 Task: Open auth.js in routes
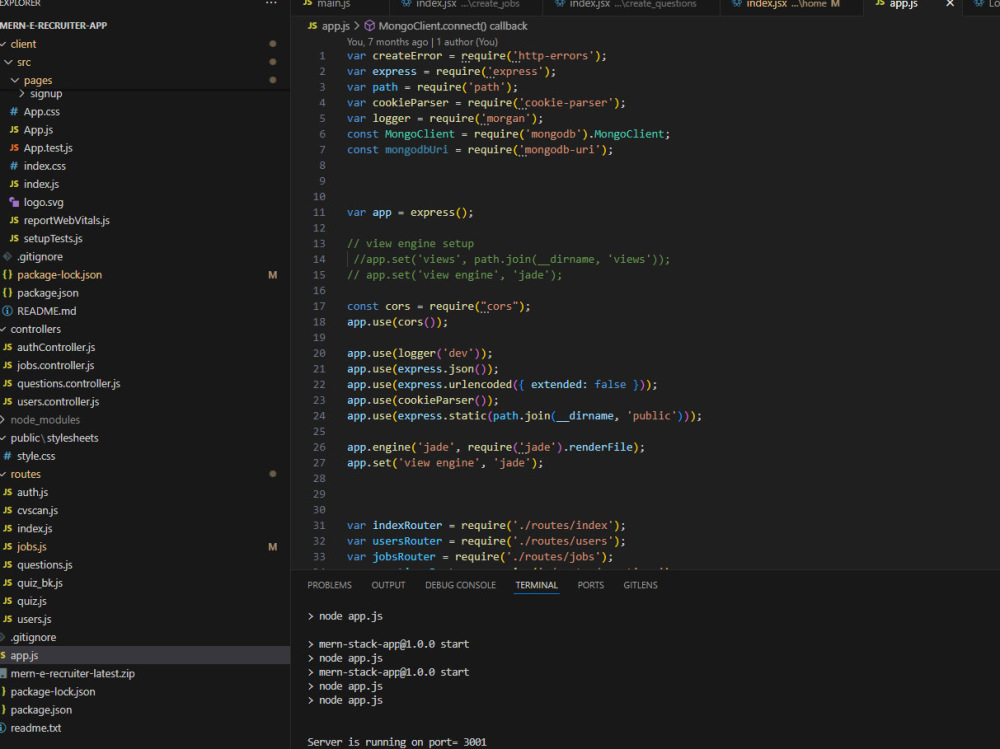pos(33,493)
